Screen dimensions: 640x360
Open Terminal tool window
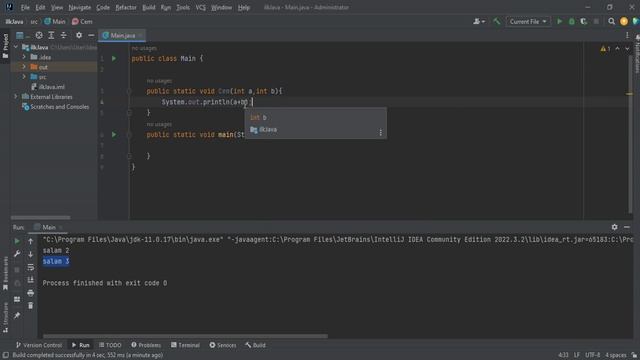(185, 345)
